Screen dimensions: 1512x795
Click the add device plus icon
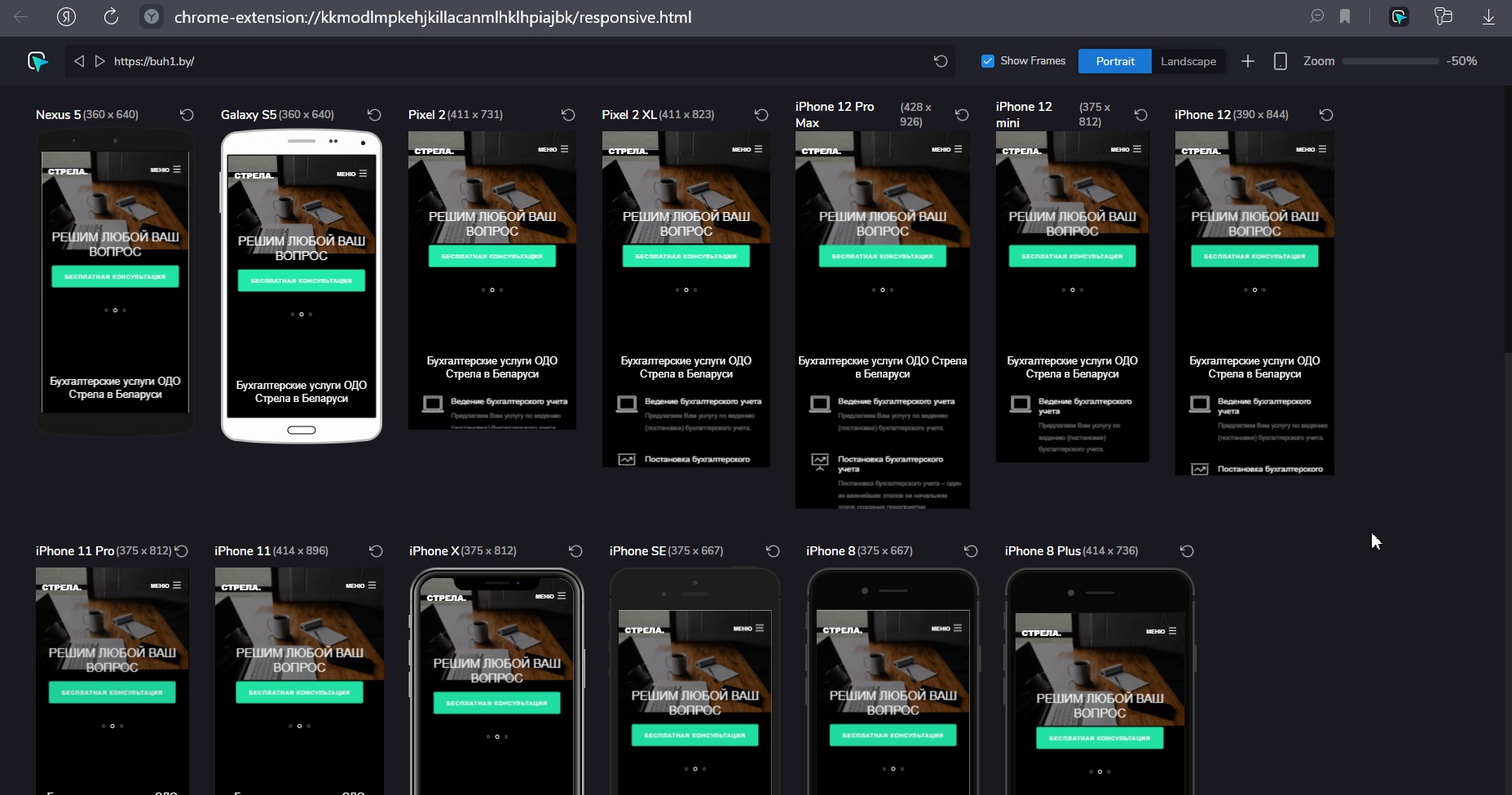pos(1247,61)
